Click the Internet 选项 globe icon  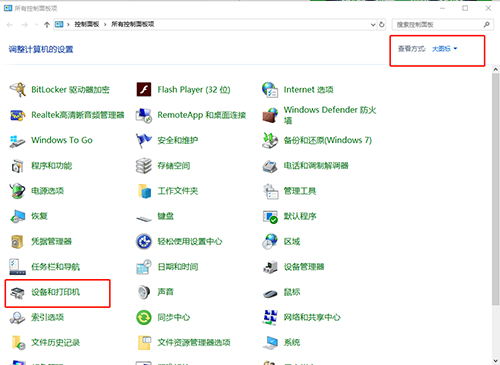(270, 89)
